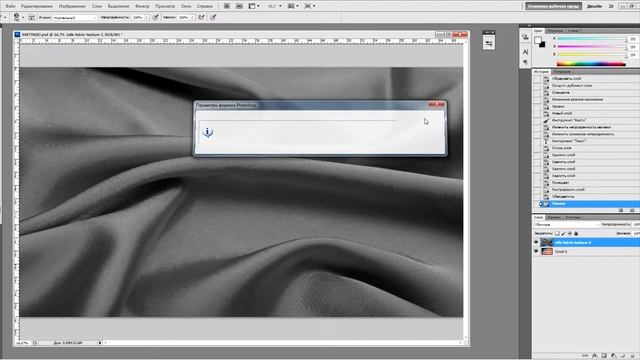The height and width of the screenshot is (360, 640).
Task: Open the Режим mode dropdown
Action: coord(75,18)
